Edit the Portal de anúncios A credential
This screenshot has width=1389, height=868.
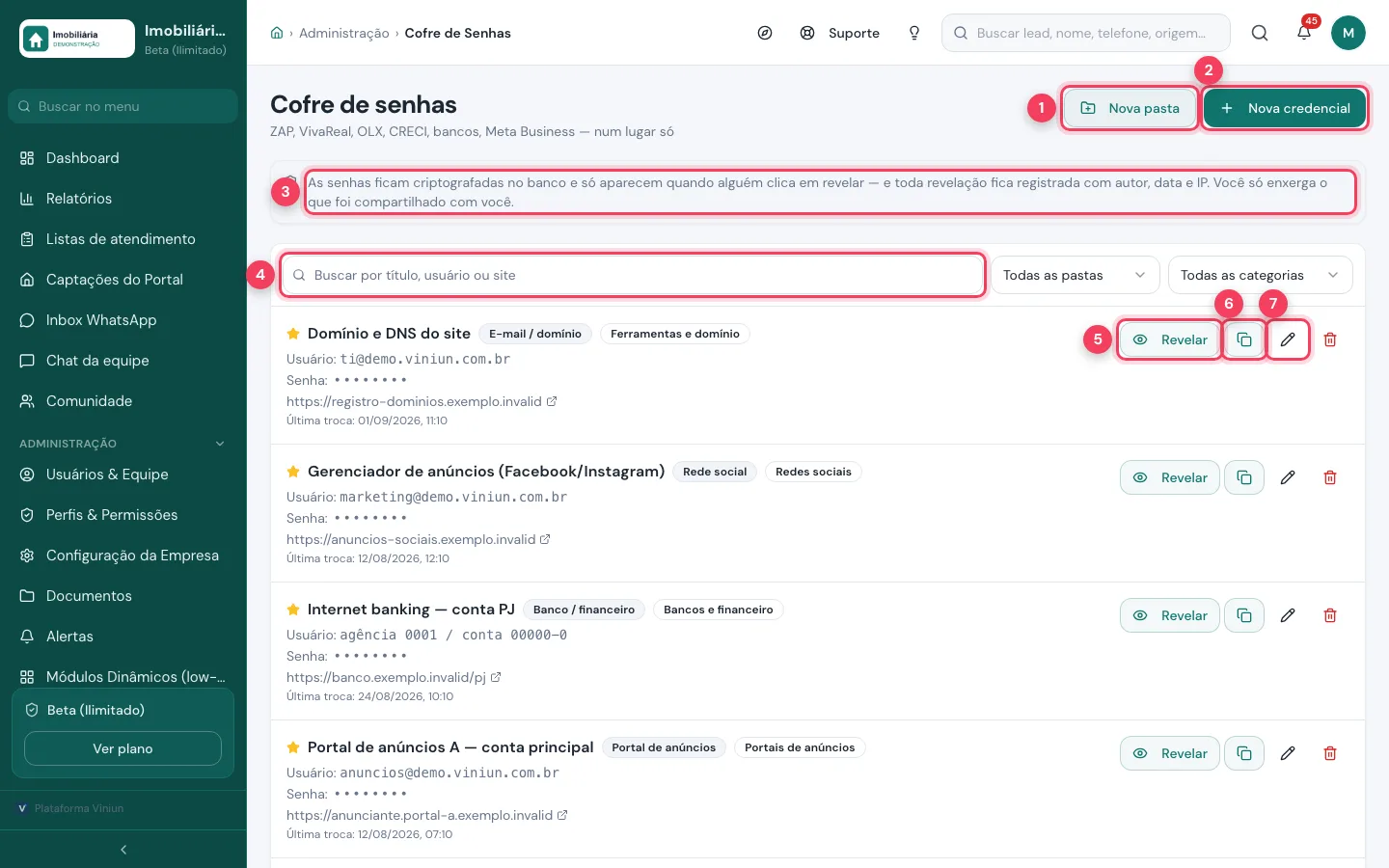coord(1288,753)
